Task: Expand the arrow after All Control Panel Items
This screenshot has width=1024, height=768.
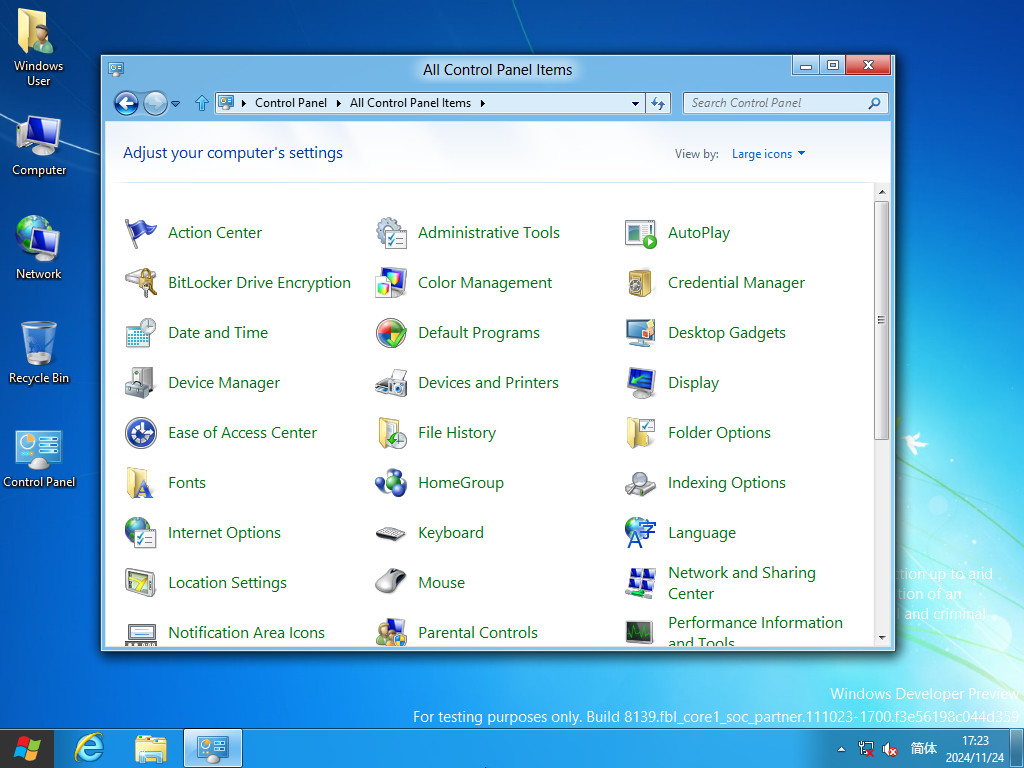Action: 483,103
